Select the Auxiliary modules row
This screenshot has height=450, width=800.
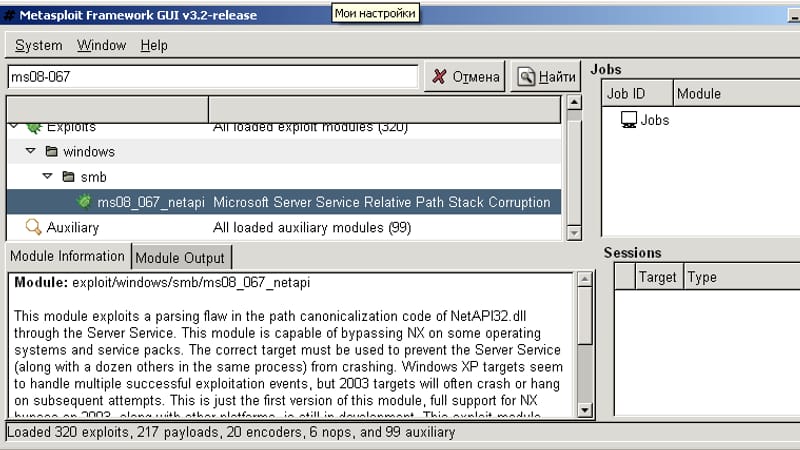point(284,228)
